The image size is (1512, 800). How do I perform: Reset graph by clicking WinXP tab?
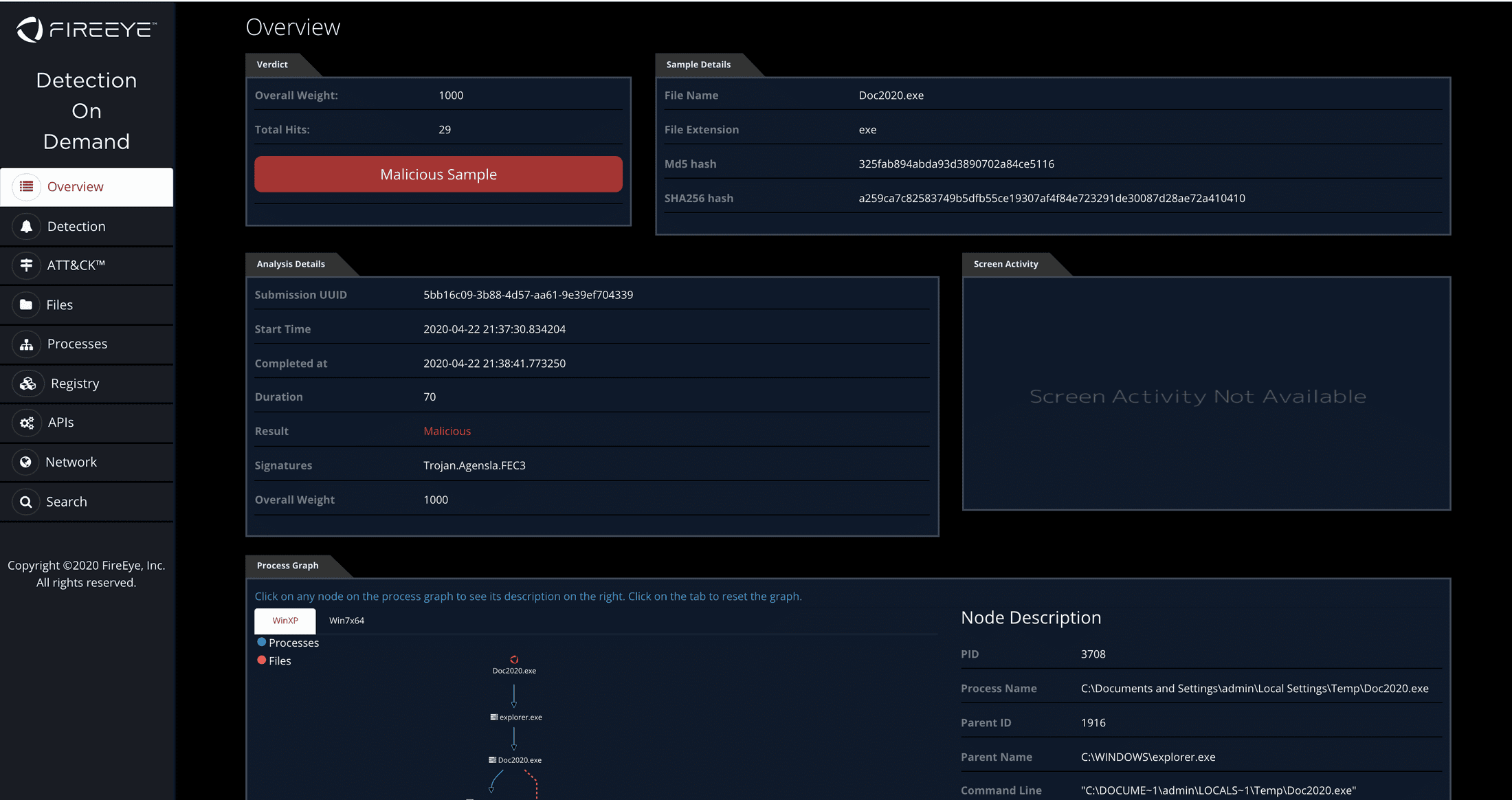coord(285,620)
